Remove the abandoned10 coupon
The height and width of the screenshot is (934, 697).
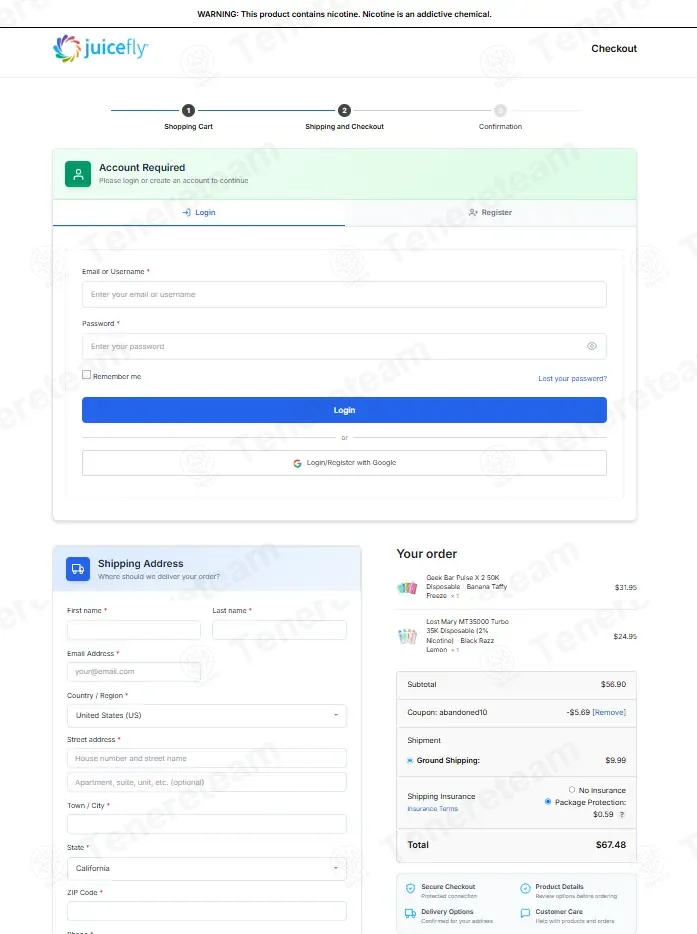tap(609, 712)
